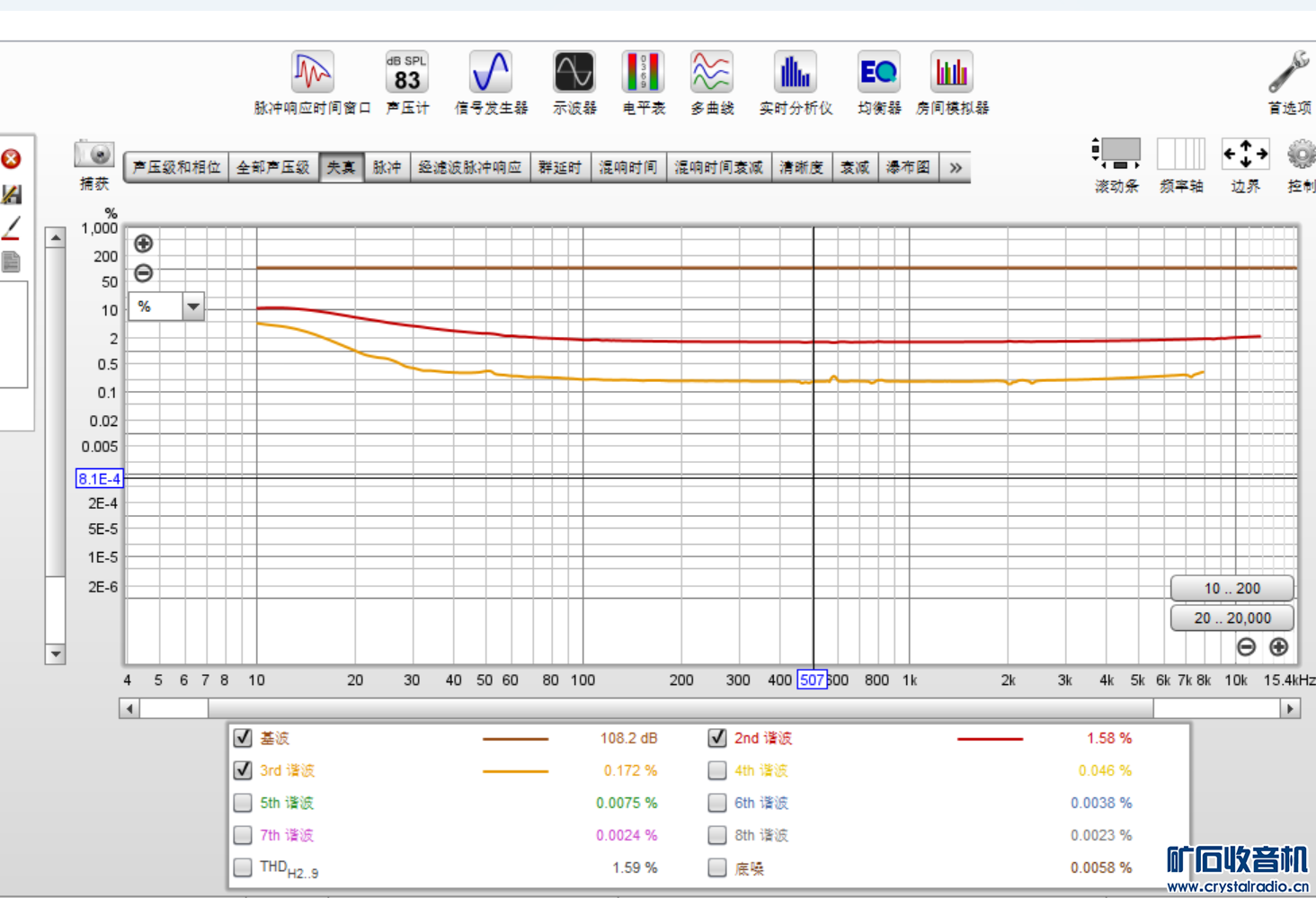Capture graph with the camera (捕获) icon
Viewport: 1316px width, 898px height.
(94, 156)
